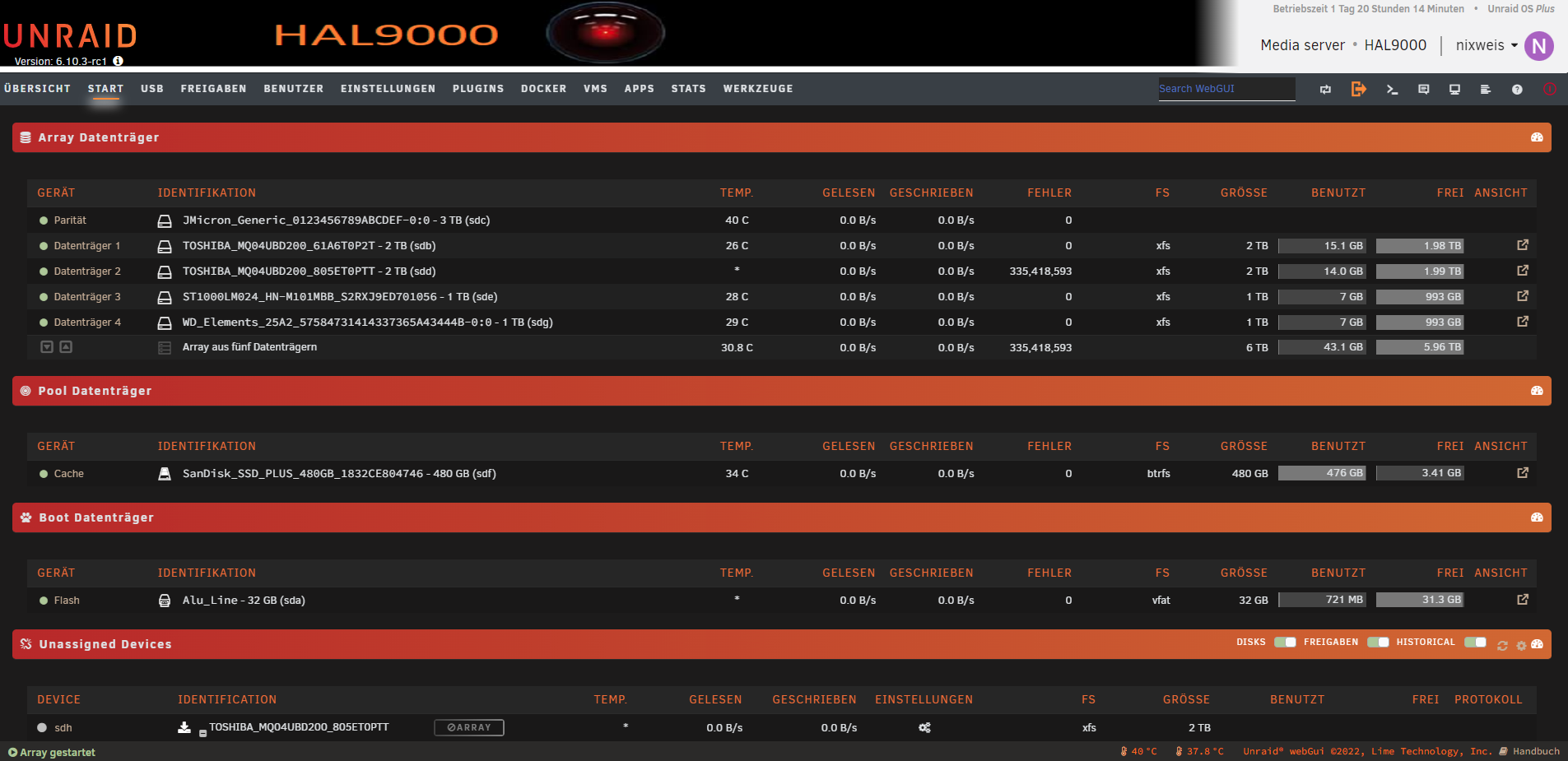Open the PLUGINS menu

(x=478, y=89)
